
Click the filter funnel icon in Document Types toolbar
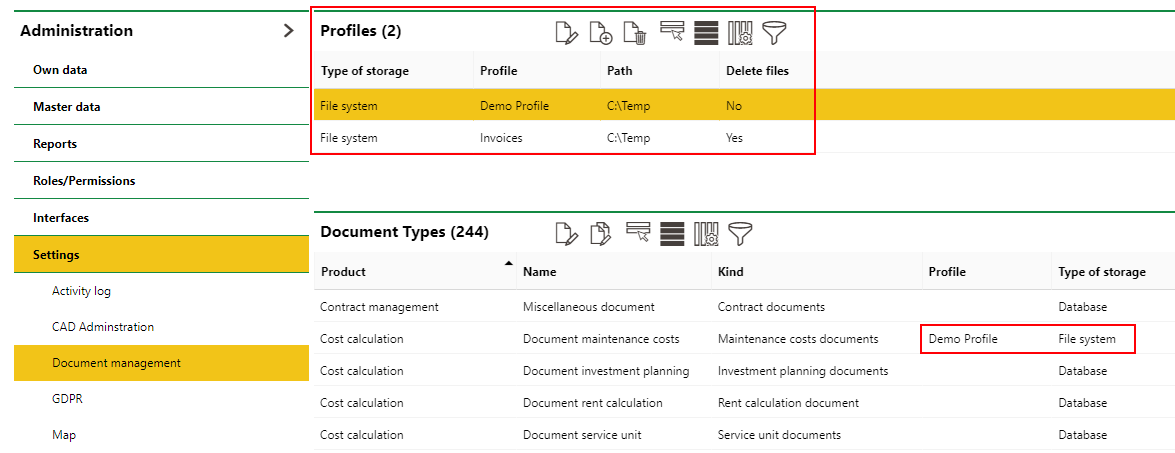(x=740, y=233)
